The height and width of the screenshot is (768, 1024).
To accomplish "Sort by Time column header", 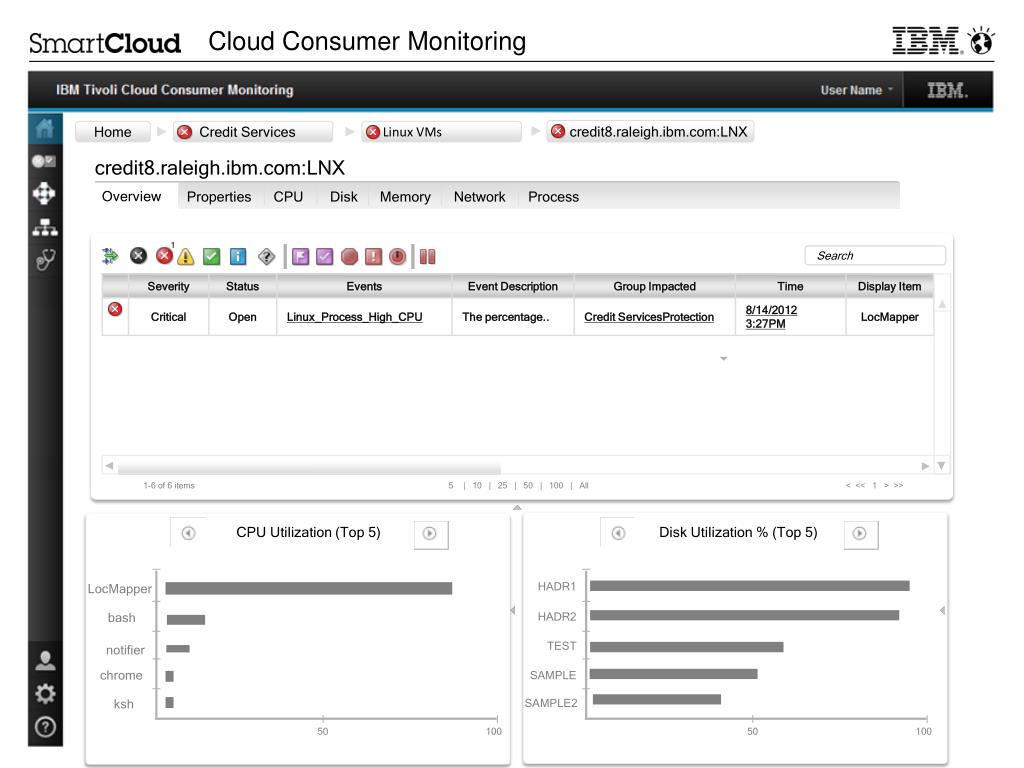I will coord(790,286).
